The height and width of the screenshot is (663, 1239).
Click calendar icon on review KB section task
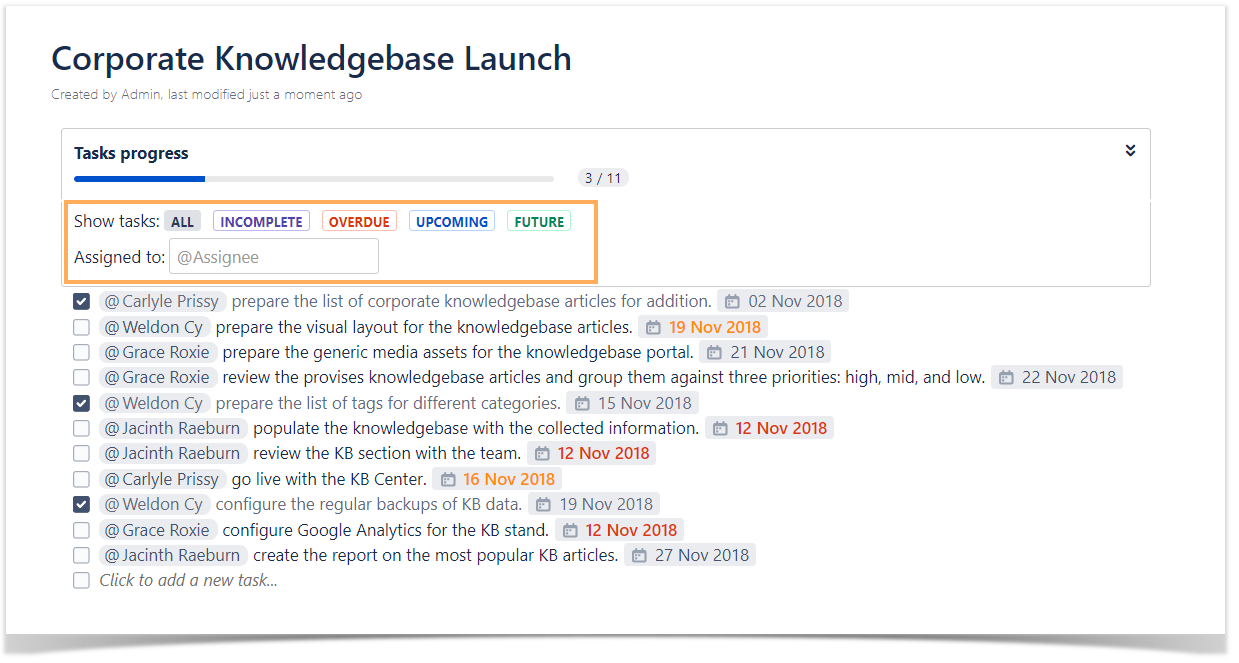542,453
